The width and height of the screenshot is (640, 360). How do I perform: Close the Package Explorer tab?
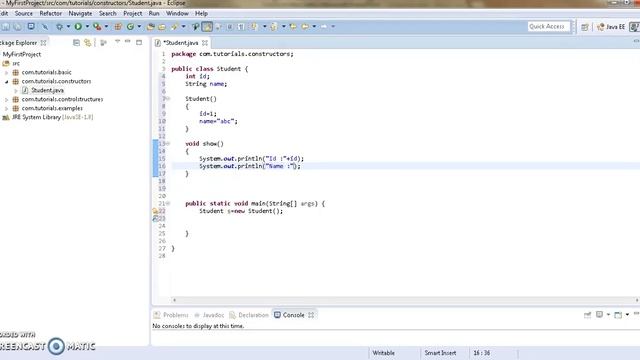43,42
